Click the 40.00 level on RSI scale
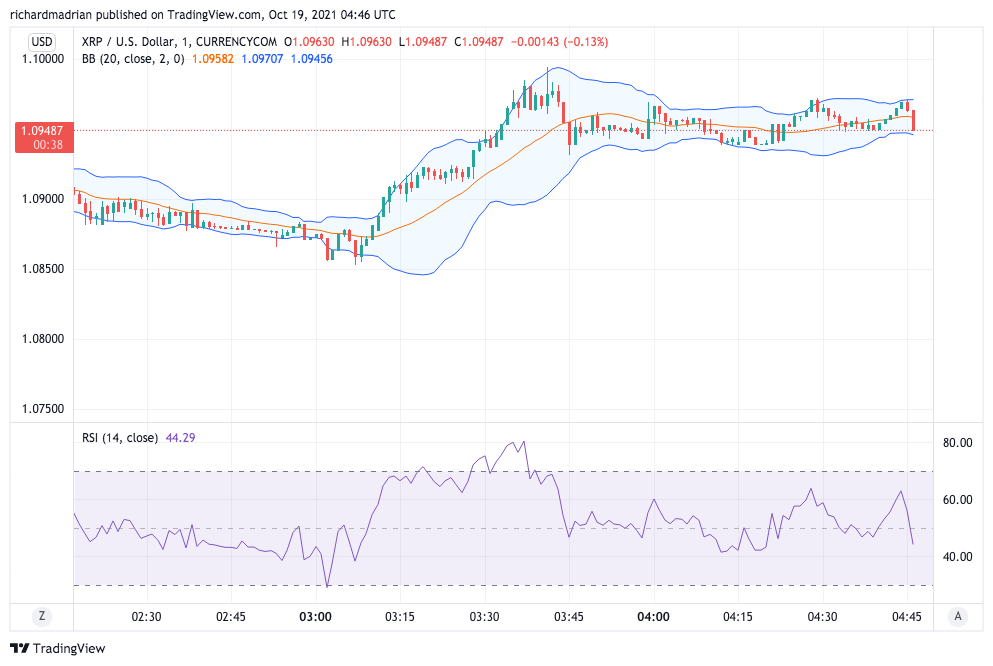Image resolution: width=993 pixels, height=666 pixels. [958, 557]
